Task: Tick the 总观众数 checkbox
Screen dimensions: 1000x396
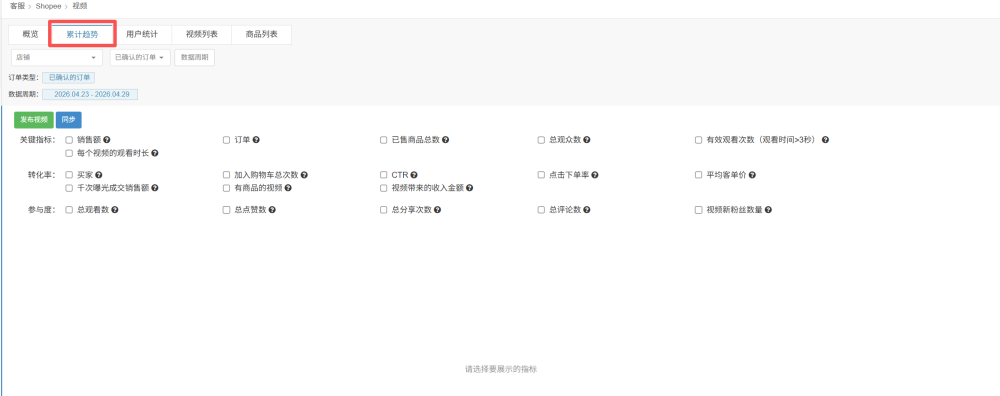Action: click(x=541, y=140)
